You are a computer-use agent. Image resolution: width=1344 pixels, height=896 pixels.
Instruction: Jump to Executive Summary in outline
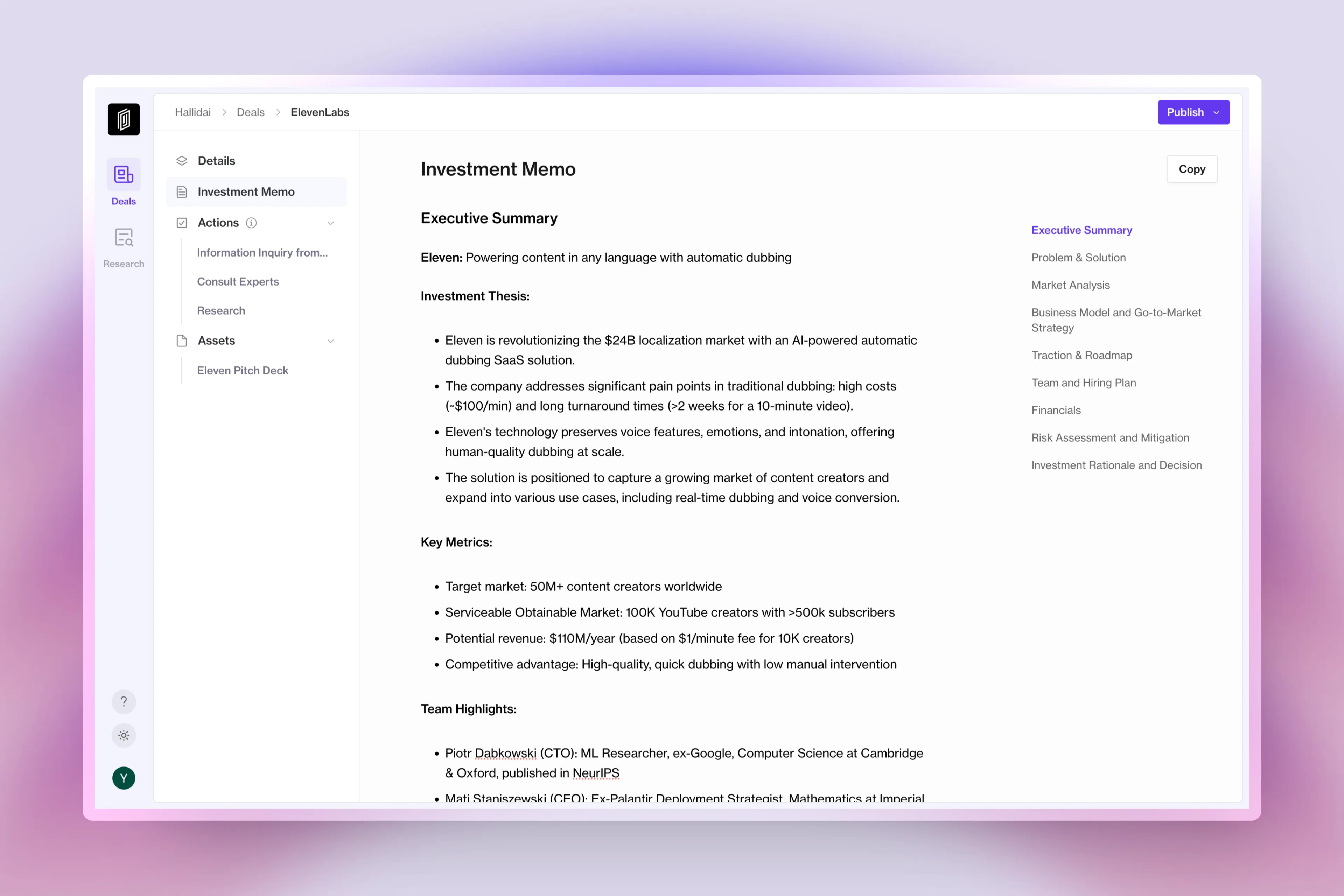1082,230
